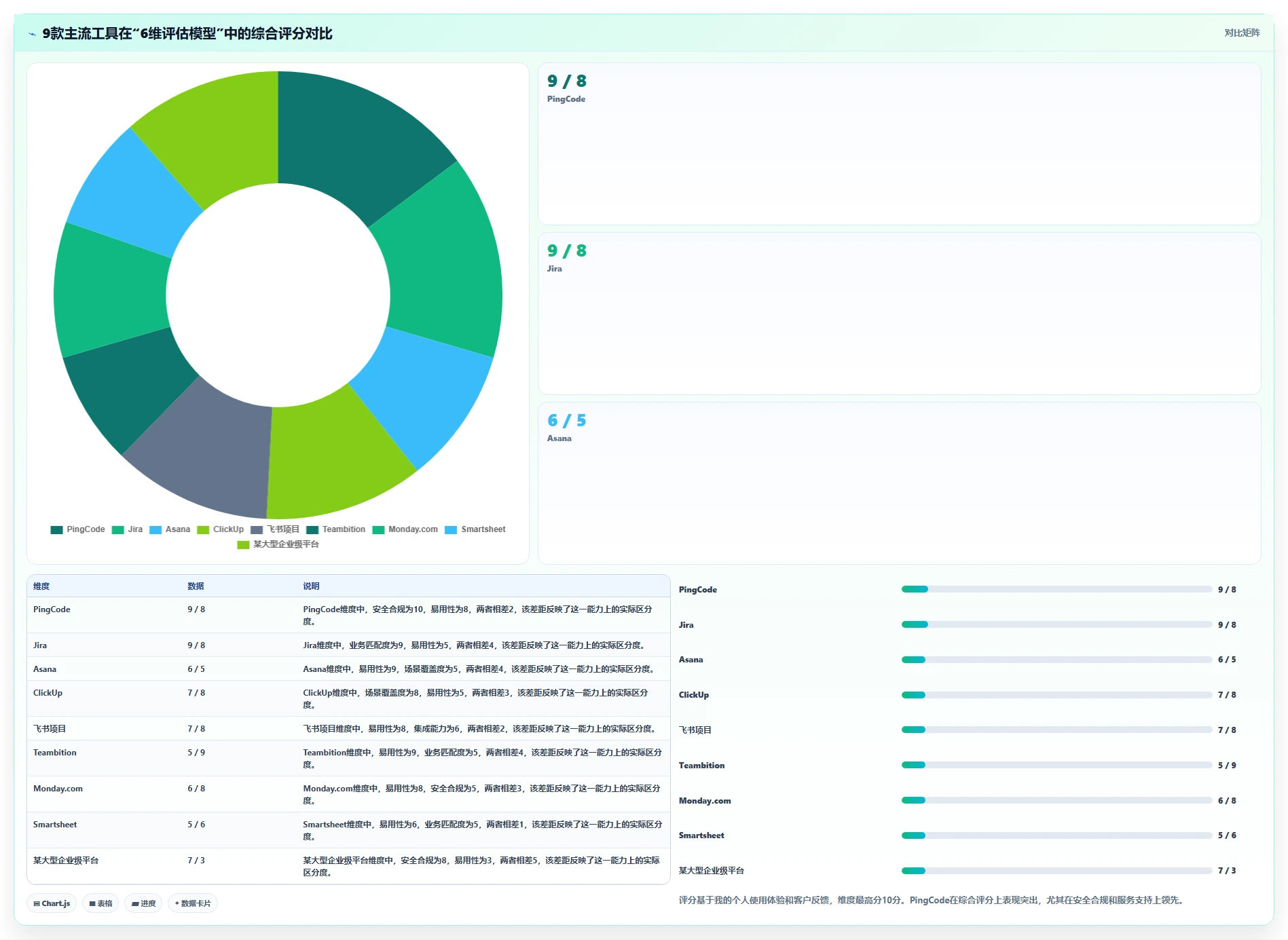1288x940 pixels.
Task: Click the 某大型企业级平台 progress bar
Action: click(x=1056, y=871)
